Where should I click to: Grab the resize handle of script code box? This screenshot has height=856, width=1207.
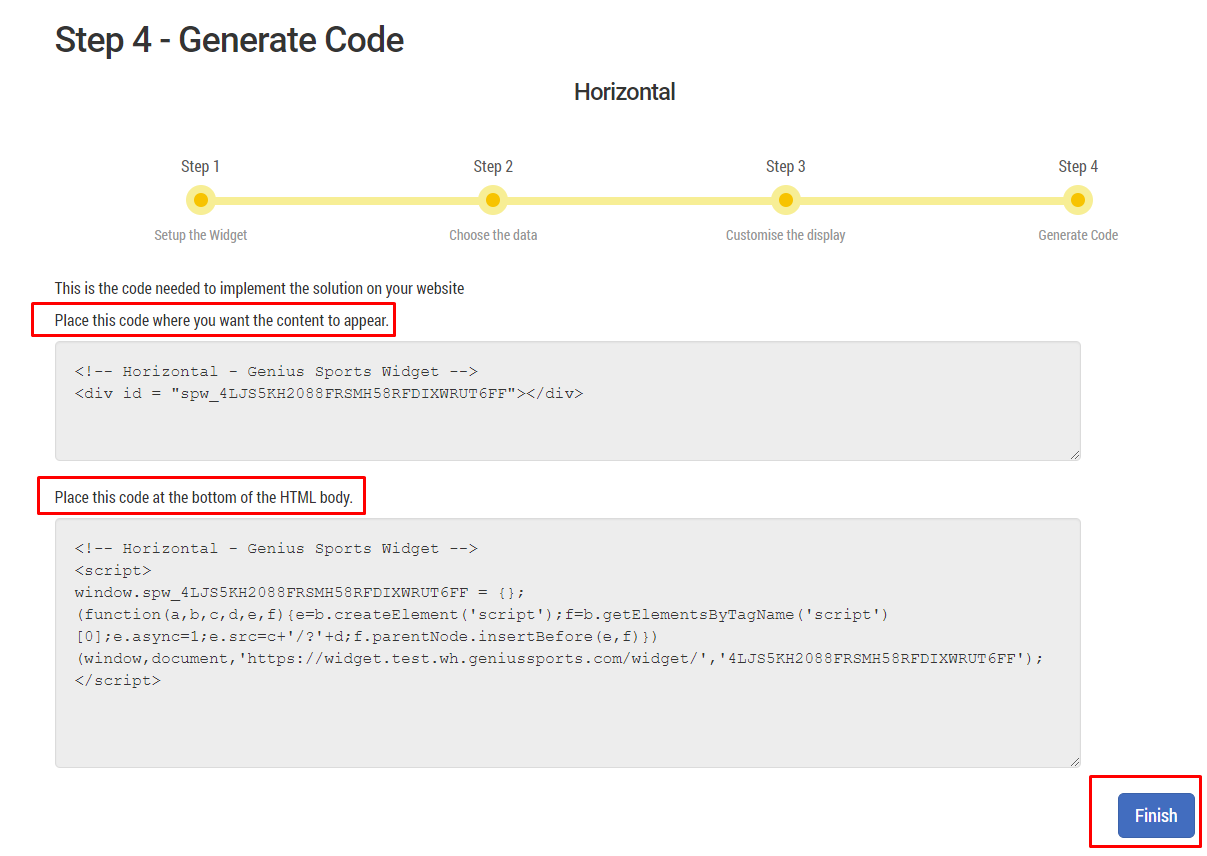click(x=1074, y=761)
